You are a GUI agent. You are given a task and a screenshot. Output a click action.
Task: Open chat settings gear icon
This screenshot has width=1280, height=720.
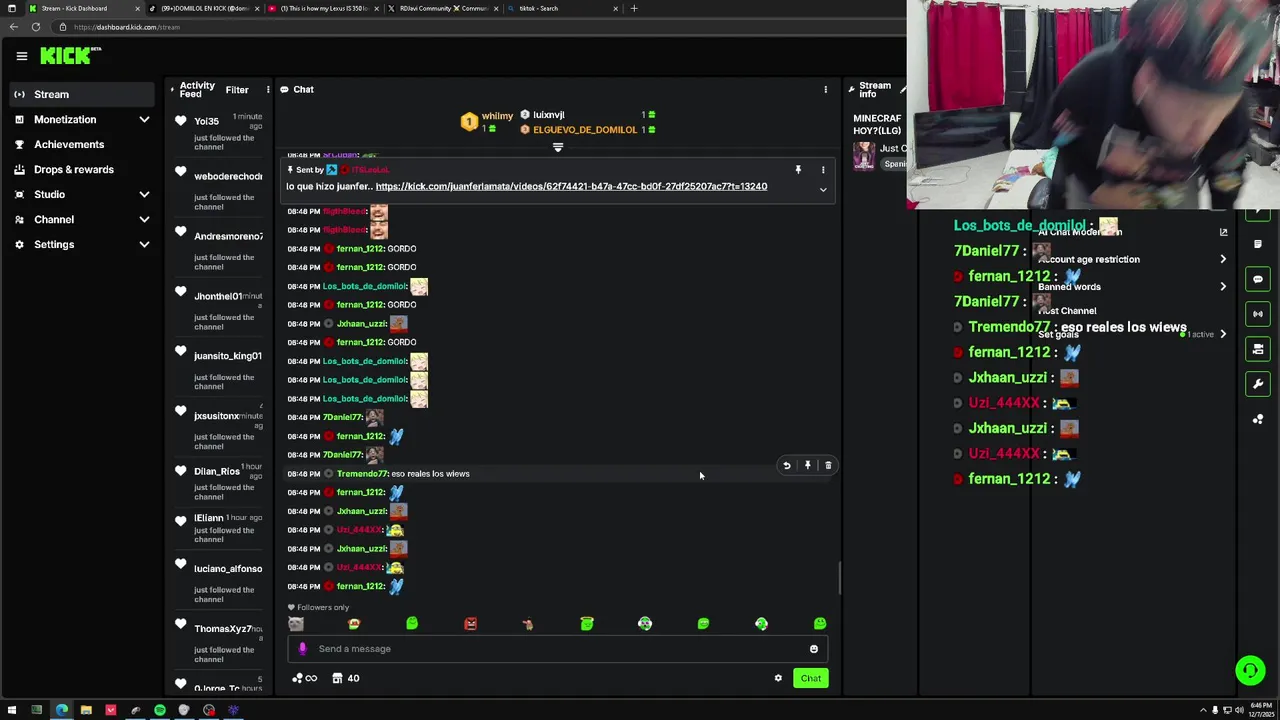[x=778, y=678]
